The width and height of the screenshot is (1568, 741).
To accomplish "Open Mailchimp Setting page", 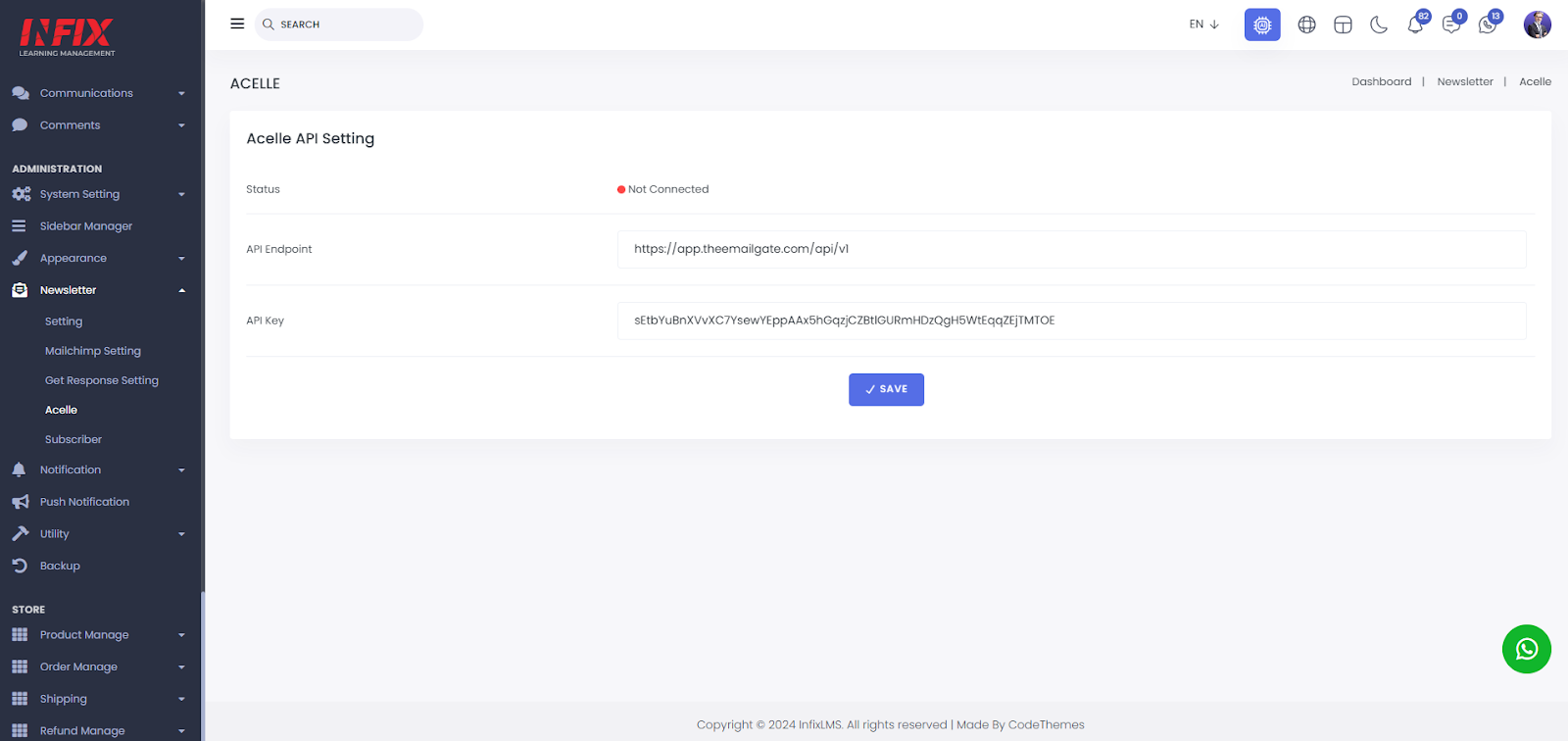I will coord(93,351).
